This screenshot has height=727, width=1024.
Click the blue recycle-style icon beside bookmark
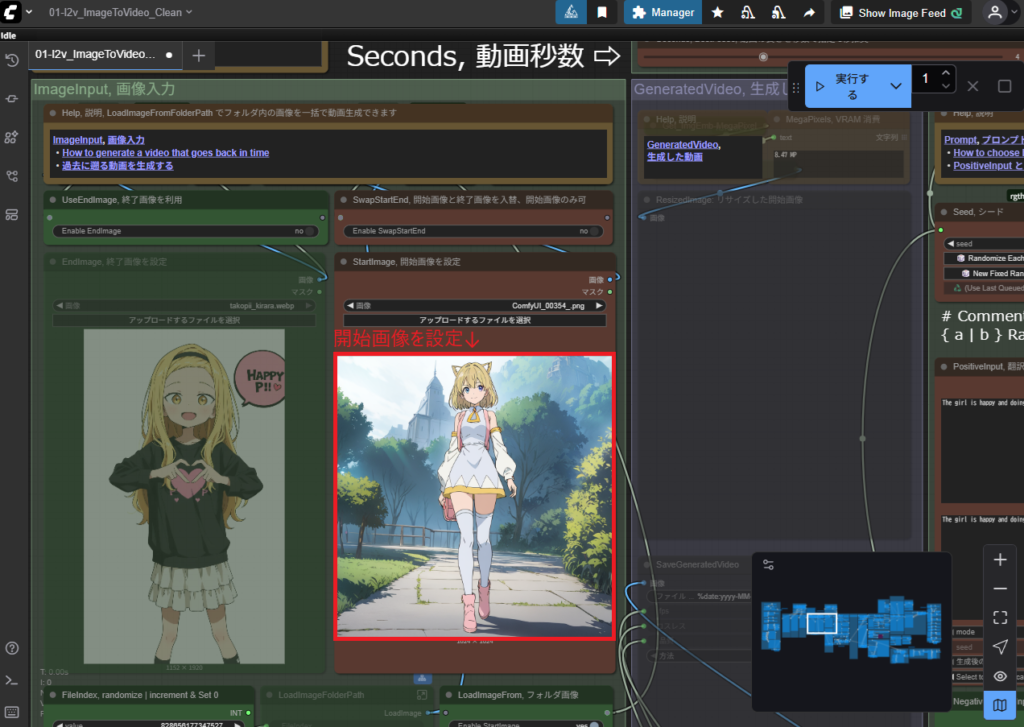tap(571, 12)
